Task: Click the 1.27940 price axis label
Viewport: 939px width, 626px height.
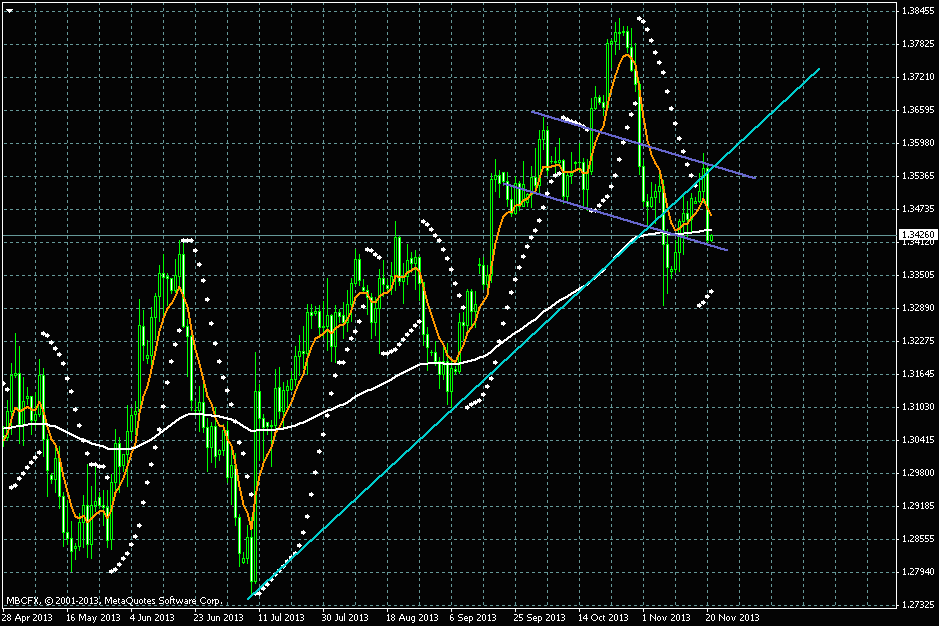Action: point(916,572)
